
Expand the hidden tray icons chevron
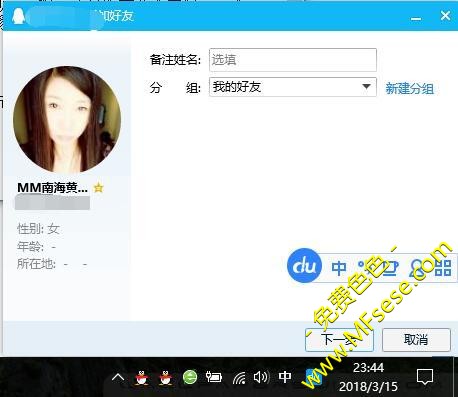118,378
